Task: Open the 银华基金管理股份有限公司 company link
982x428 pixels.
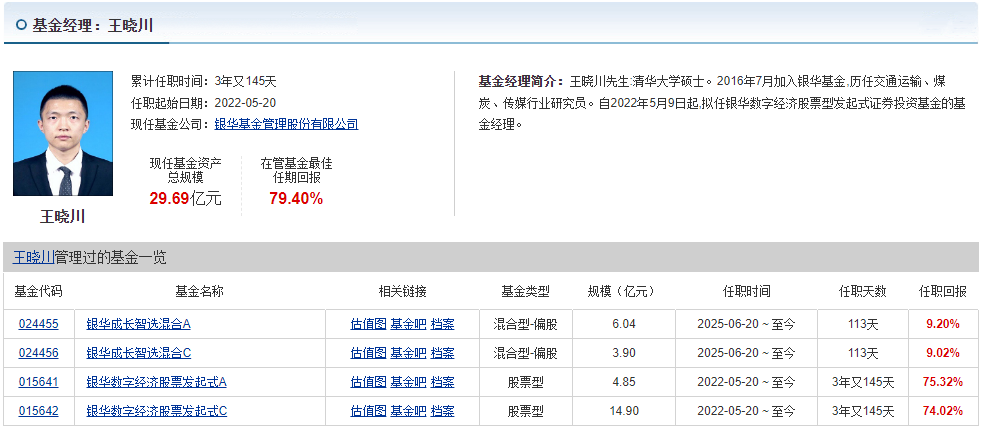Action: tap(286, 124)
